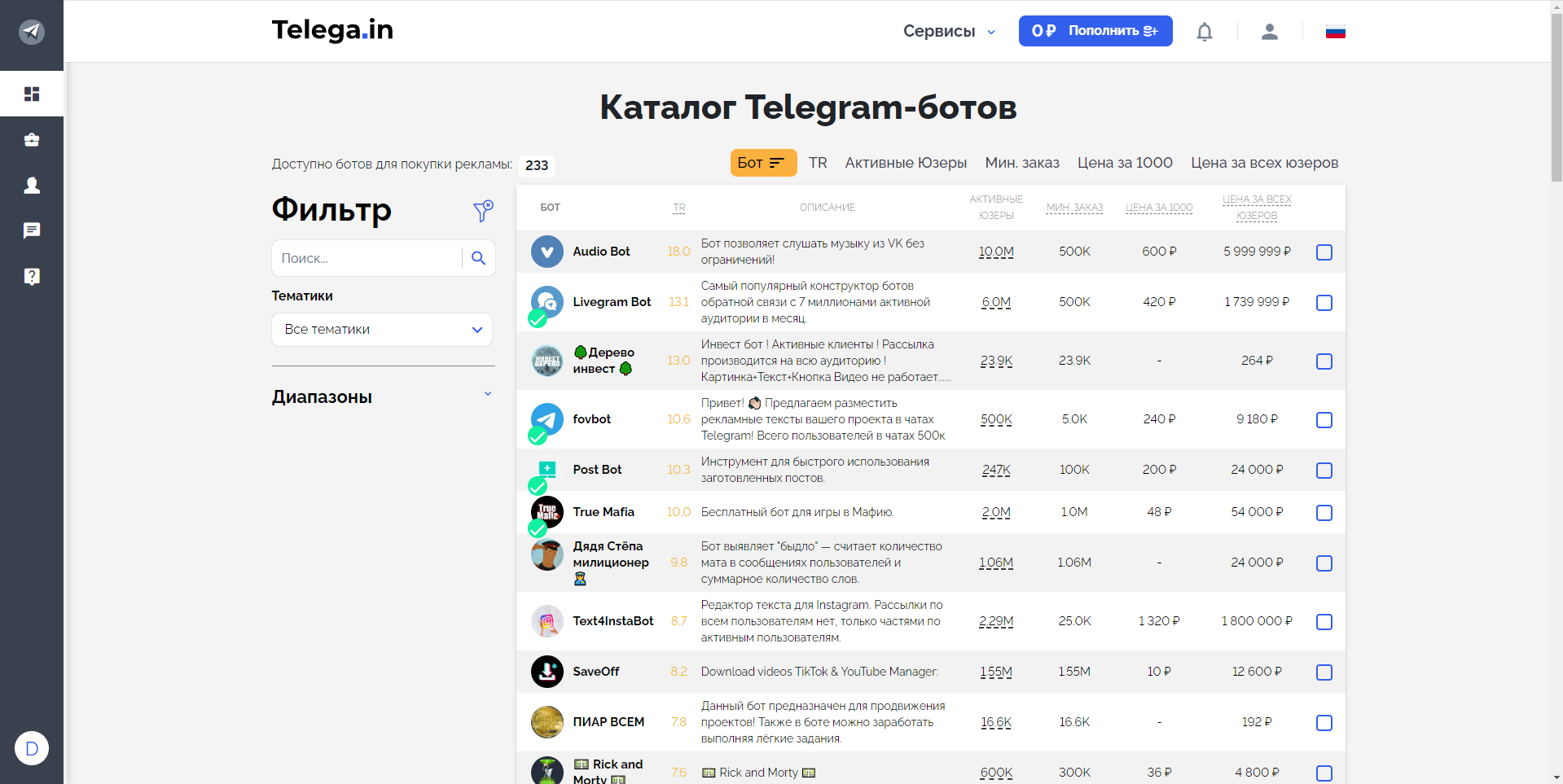Image resolution: width=1563 pixels, height=784 pixels.
Task: Click the Russian flag language icon
Action: 1336,32
